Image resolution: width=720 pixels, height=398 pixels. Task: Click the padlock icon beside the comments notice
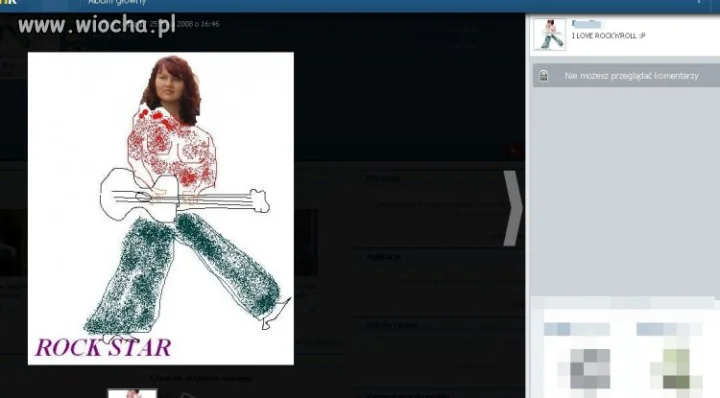[543, 76]
